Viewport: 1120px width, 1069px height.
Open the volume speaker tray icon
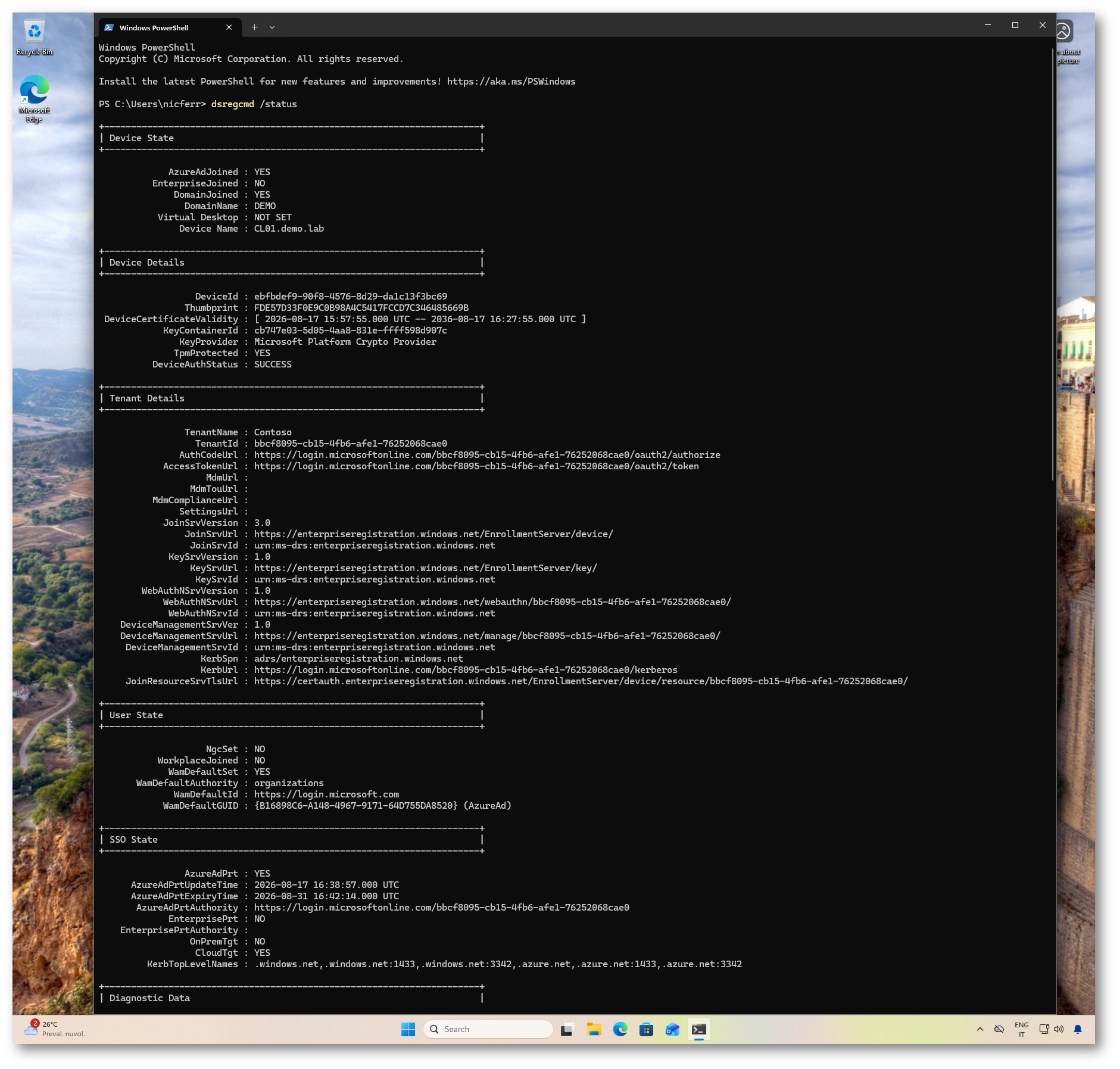click(x=1059, y=1029)
